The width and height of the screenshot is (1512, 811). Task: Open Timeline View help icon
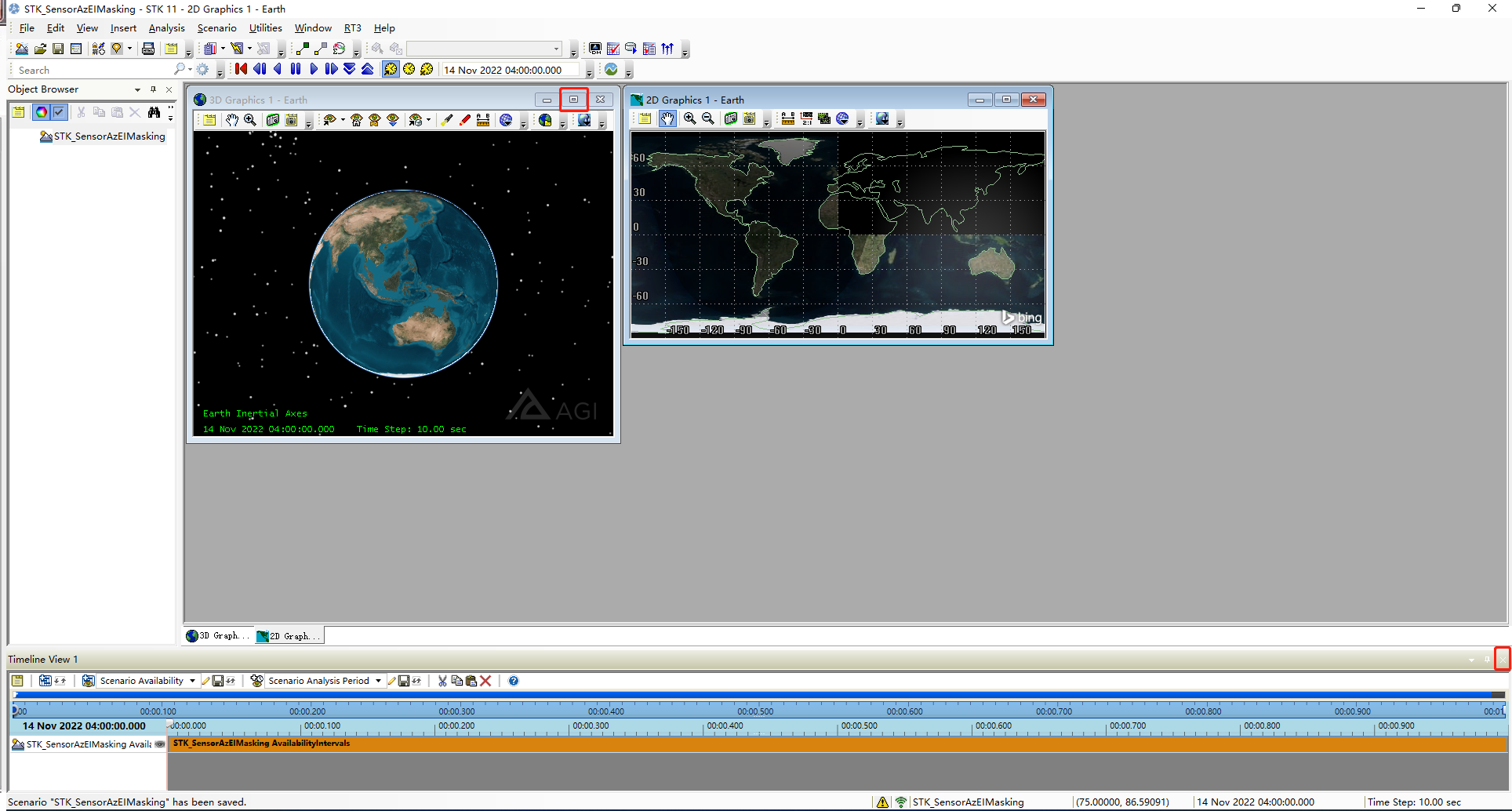point(514,681)
